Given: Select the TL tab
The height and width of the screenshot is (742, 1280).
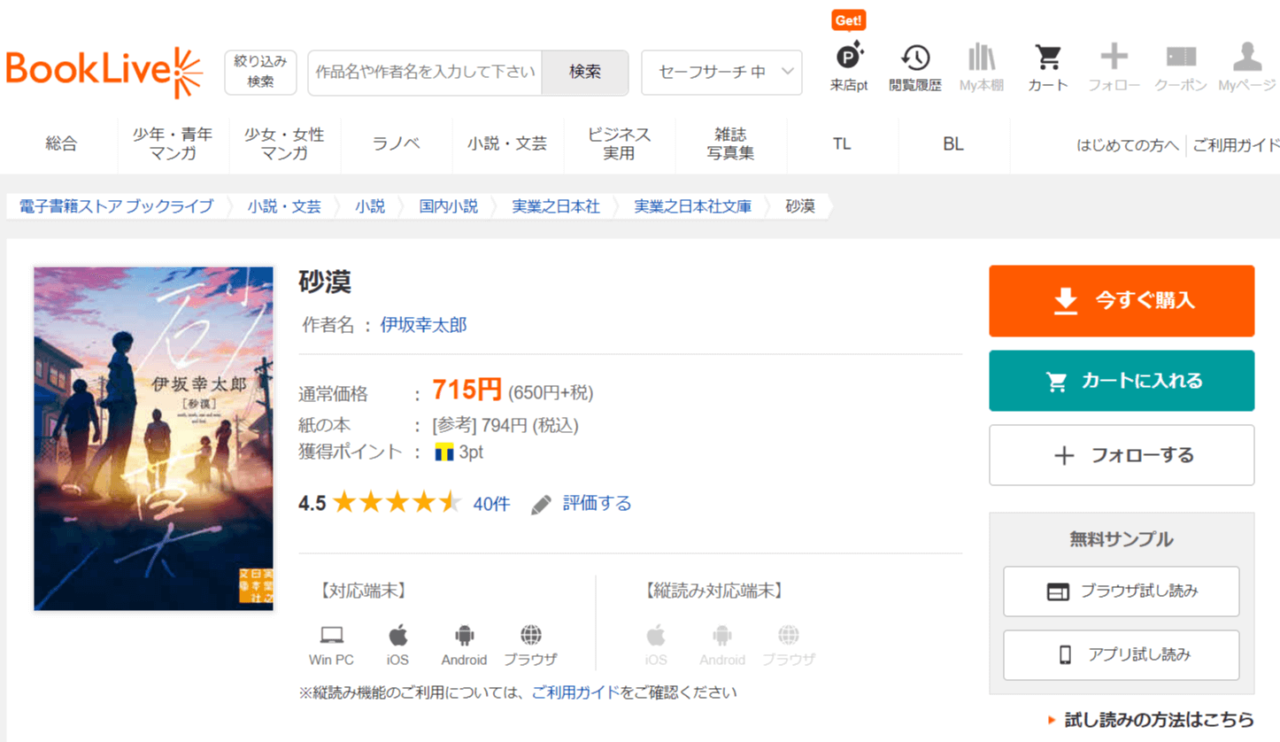Looking at the screenshot, I should click(842, 144).
